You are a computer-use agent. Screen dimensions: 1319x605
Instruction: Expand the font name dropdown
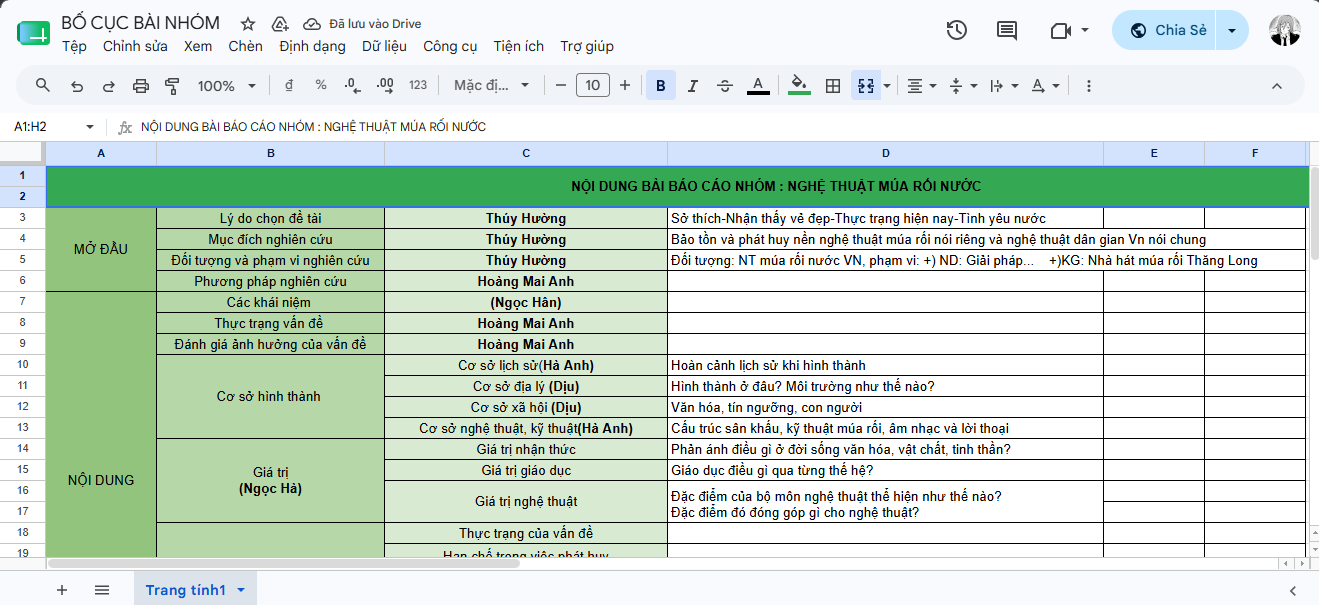[492, 86]
